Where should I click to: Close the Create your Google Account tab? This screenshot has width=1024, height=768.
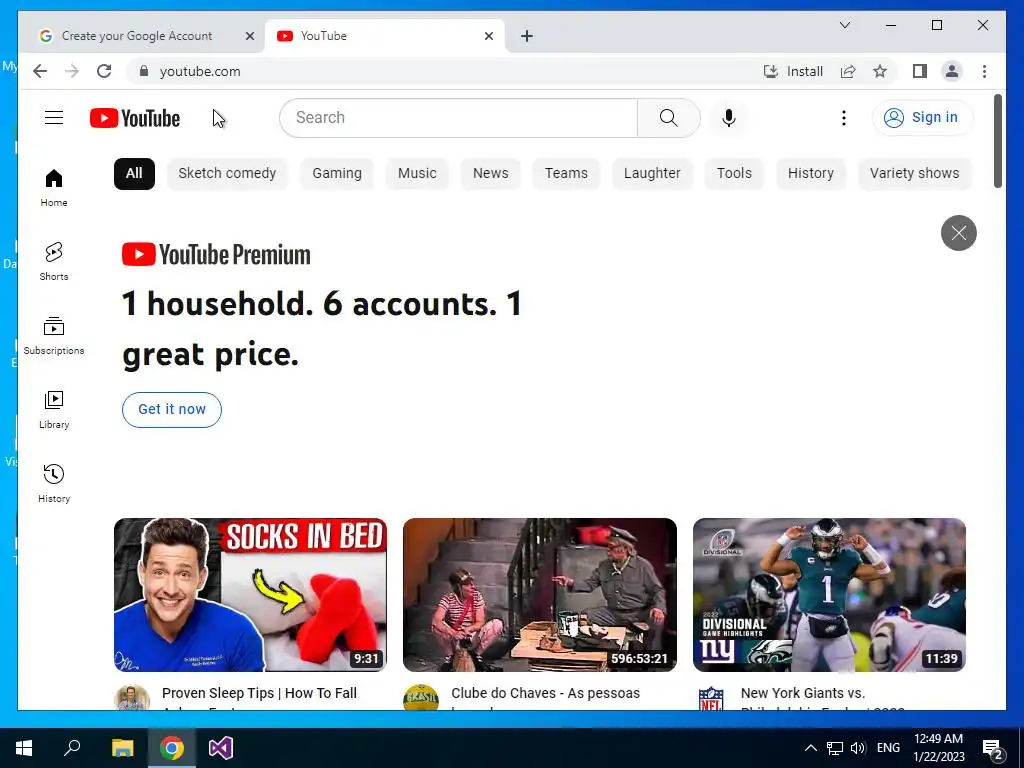point(249,36)
